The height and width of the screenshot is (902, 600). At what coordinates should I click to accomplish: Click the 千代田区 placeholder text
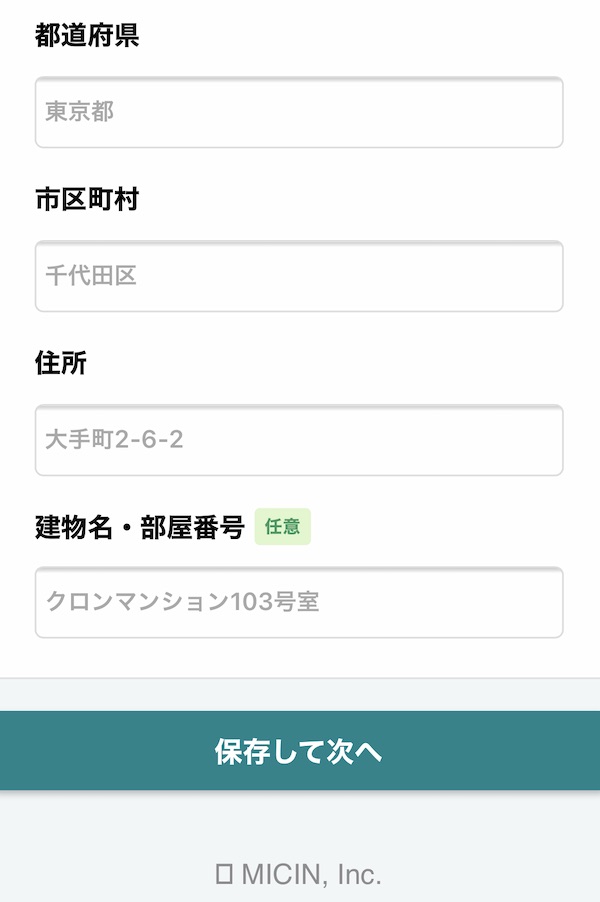point(91,276)
